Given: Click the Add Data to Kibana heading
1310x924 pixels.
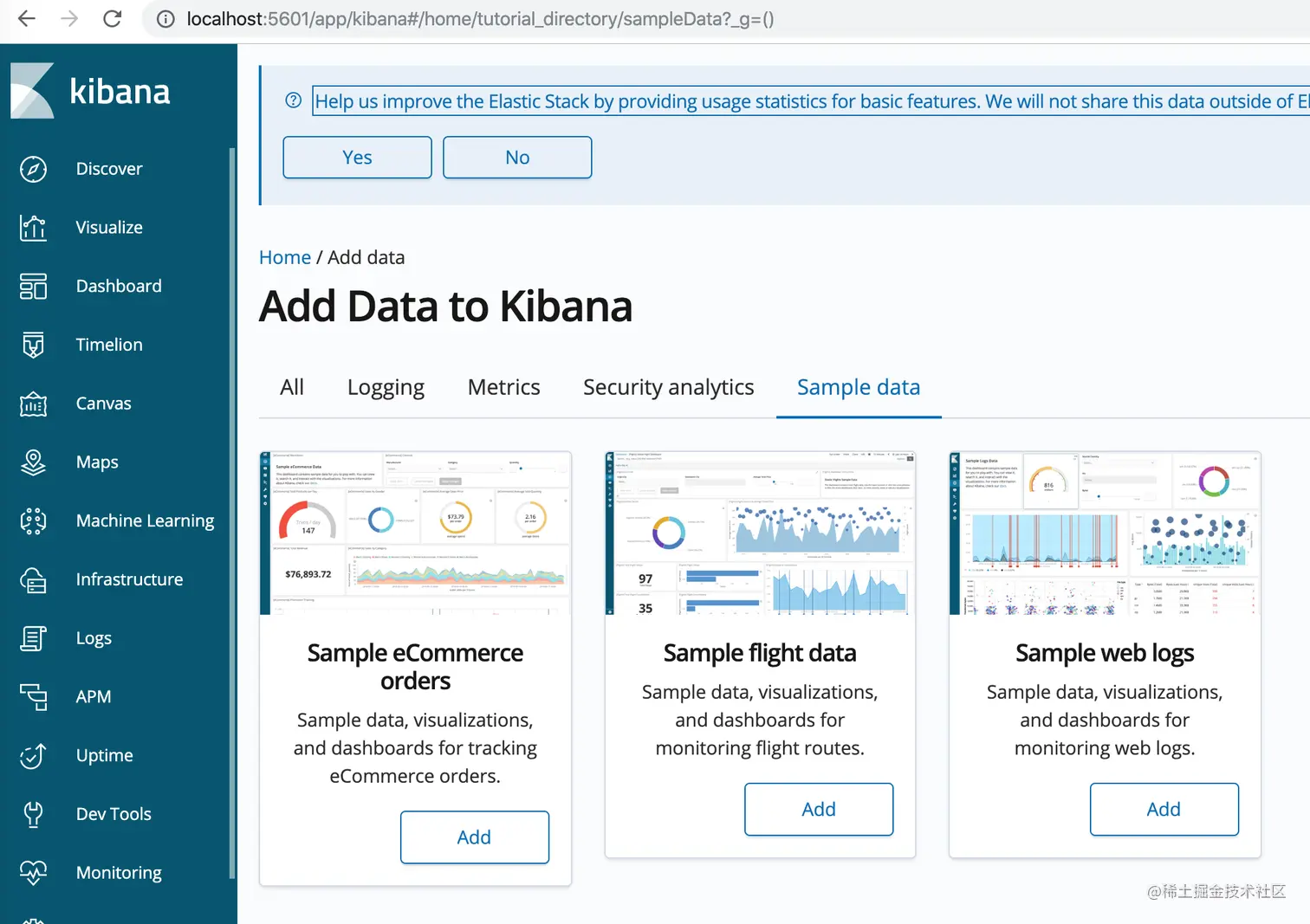Looking at the screenshot, I should (x=446, y=307).
